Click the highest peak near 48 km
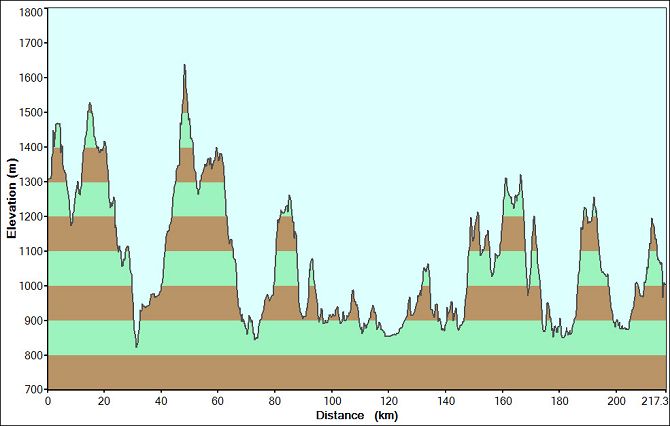 click(185, 65)
